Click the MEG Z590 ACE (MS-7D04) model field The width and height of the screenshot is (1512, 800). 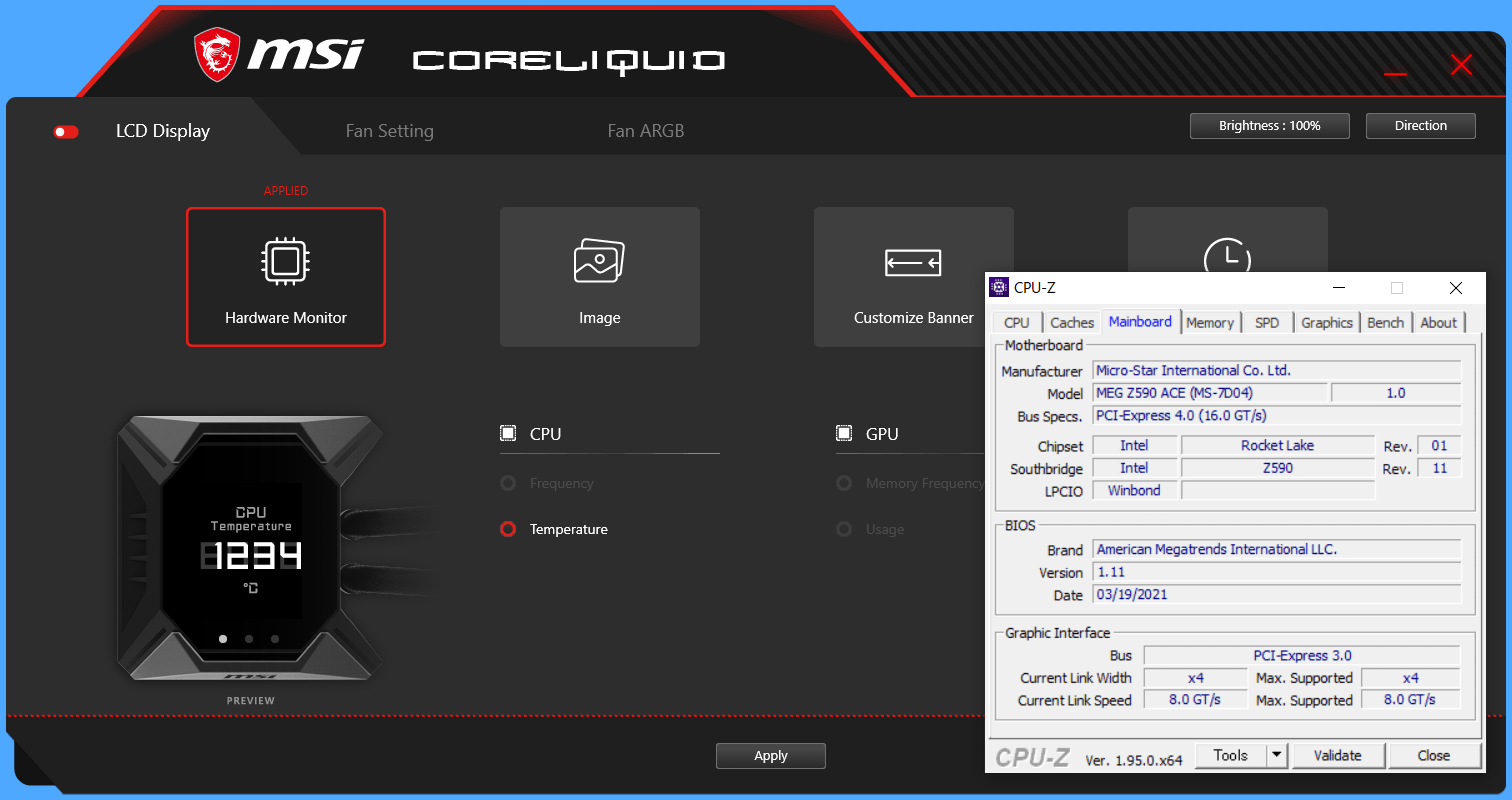coord(1210,393)
